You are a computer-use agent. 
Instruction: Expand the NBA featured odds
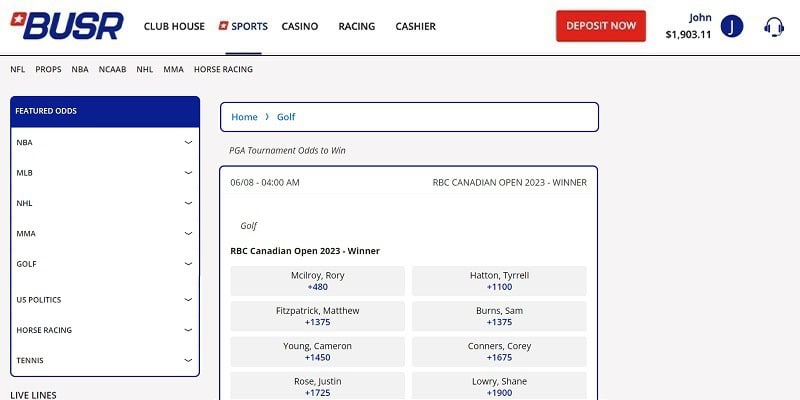[105, 142]
